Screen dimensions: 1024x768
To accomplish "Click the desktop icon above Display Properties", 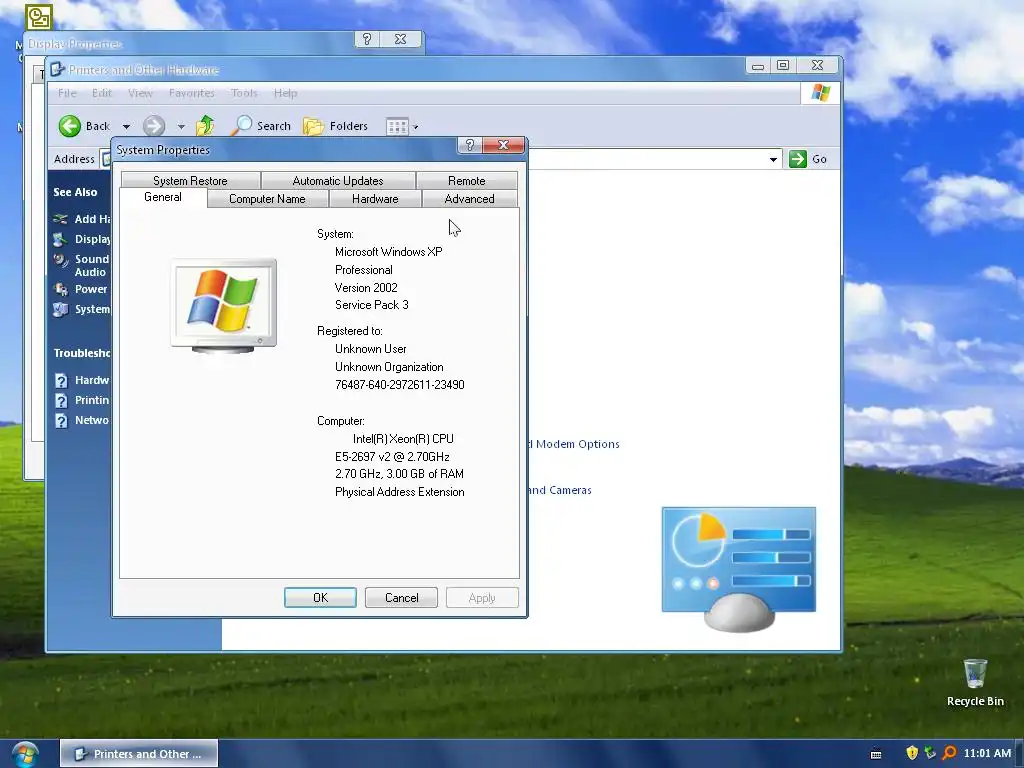I will 39,16.
